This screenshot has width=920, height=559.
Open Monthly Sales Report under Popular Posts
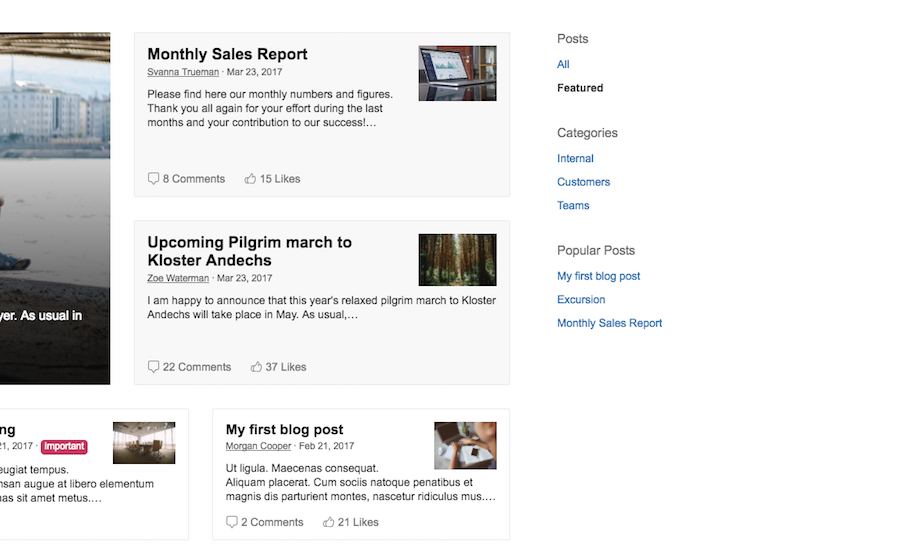[x=609, y=323]
